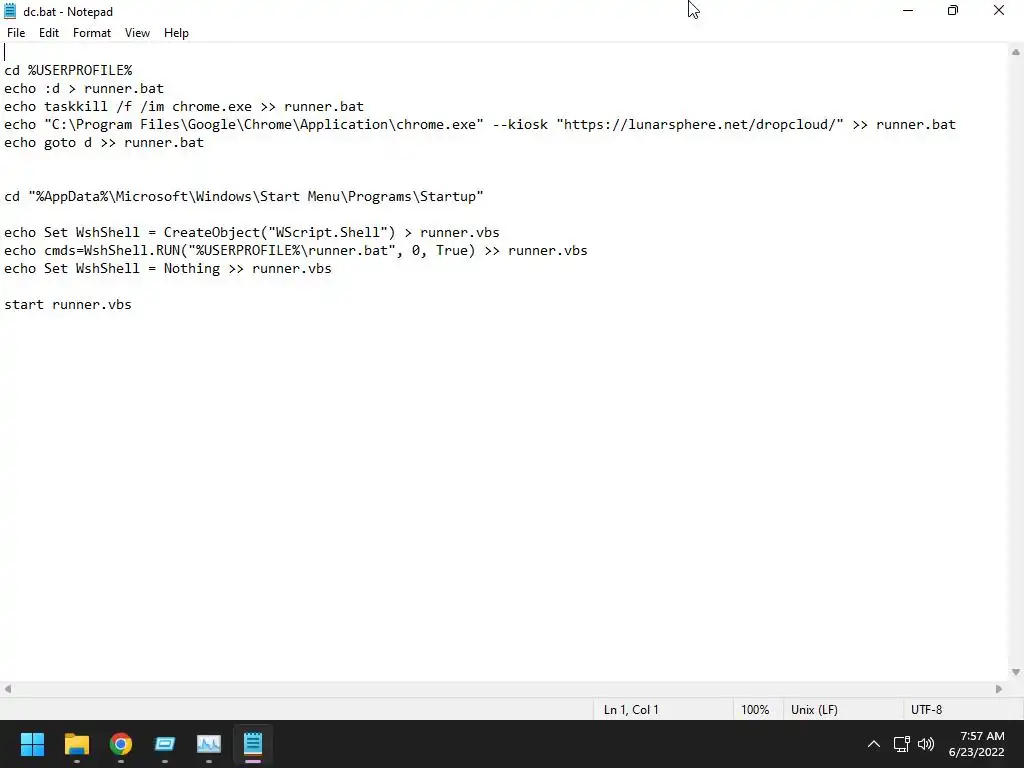Viewport: 1024px width, 768px height.
Task: Open the Help menu
Action: pos(176,33)
